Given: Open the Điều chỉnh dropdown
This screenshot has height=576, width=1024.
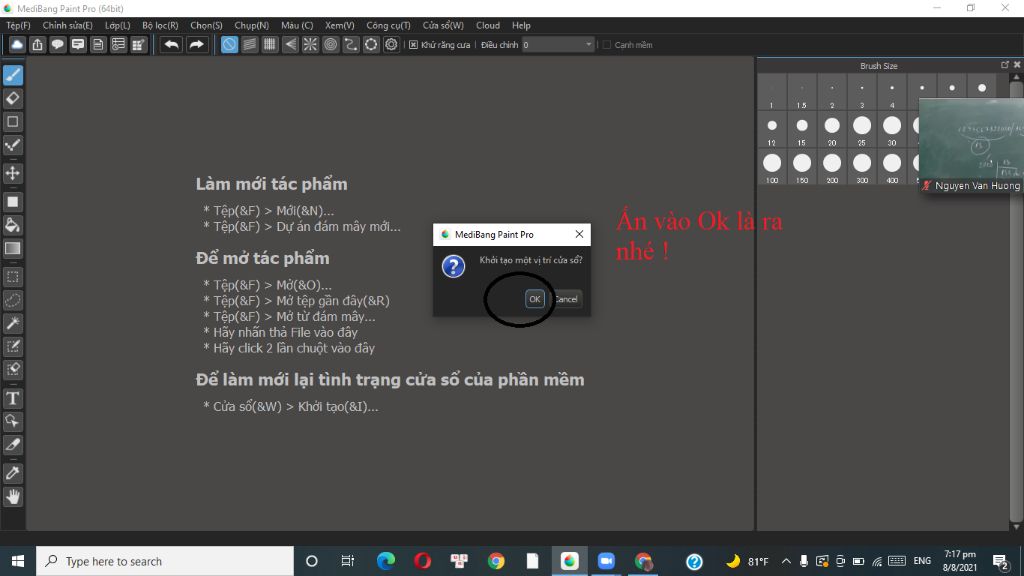Looking at the screenshot, I should 558,44.
